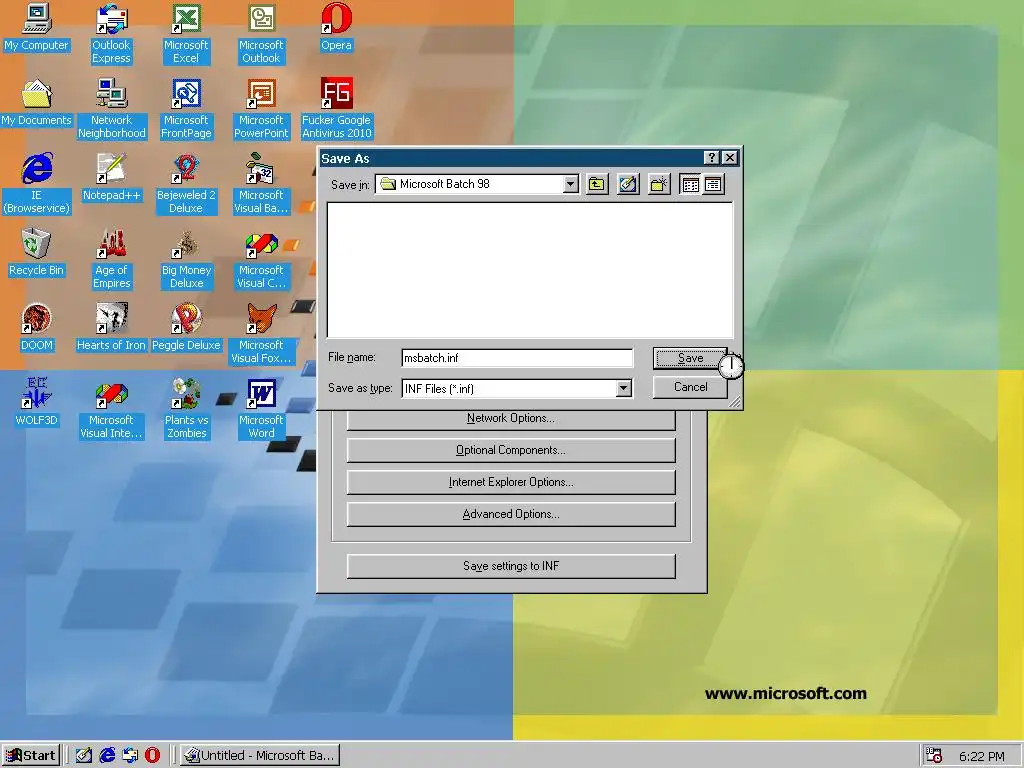Viewport: 1024px width, 768px height.
Task: Click Save settings to INF button
Action: [511, 566]
